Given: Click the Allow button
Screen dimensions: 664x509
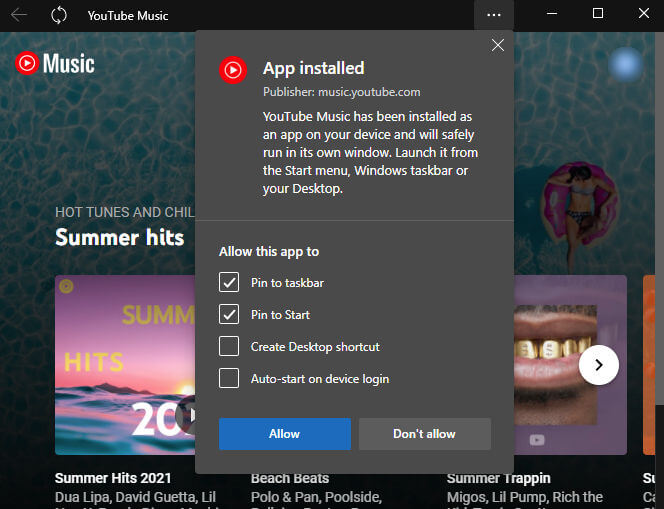Looking at the screenshot, I should (285, 434).
